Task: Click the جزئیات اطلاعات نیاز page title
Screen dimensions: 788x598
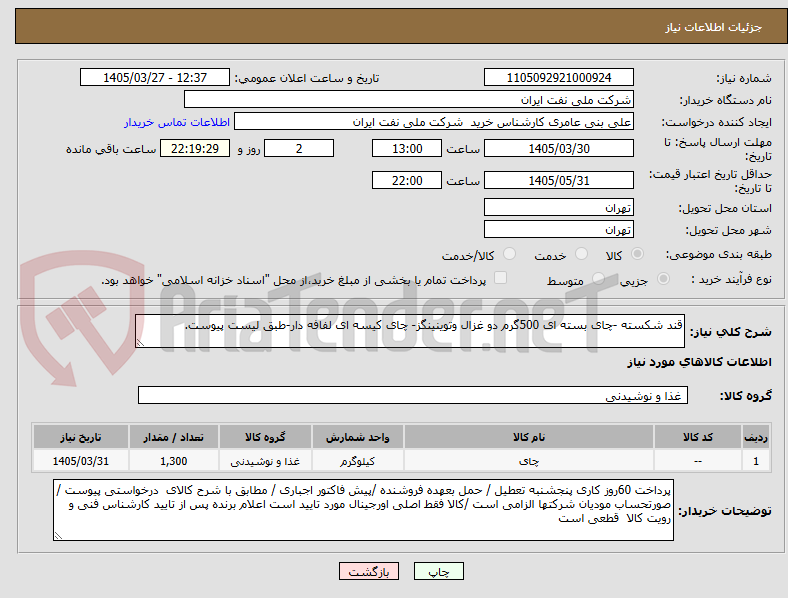Action: coord(714,27)
